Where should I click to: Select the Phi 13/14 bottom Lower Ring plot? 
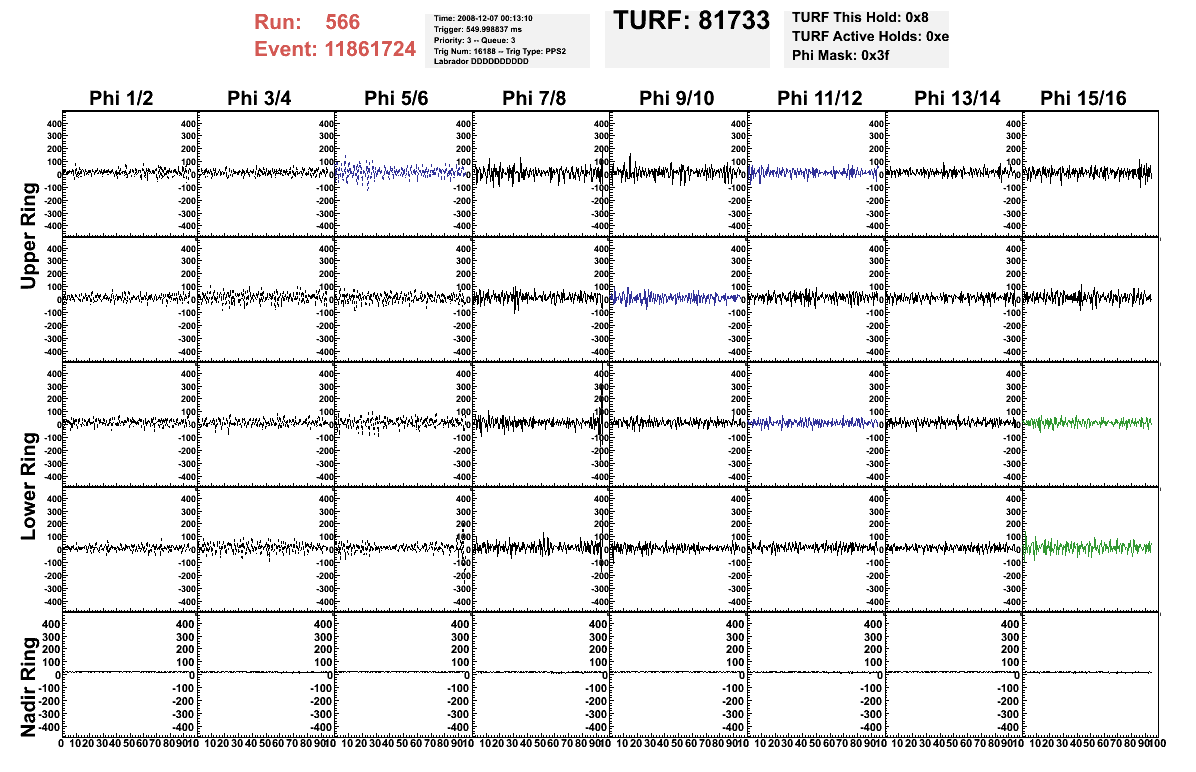coord(954,548)
